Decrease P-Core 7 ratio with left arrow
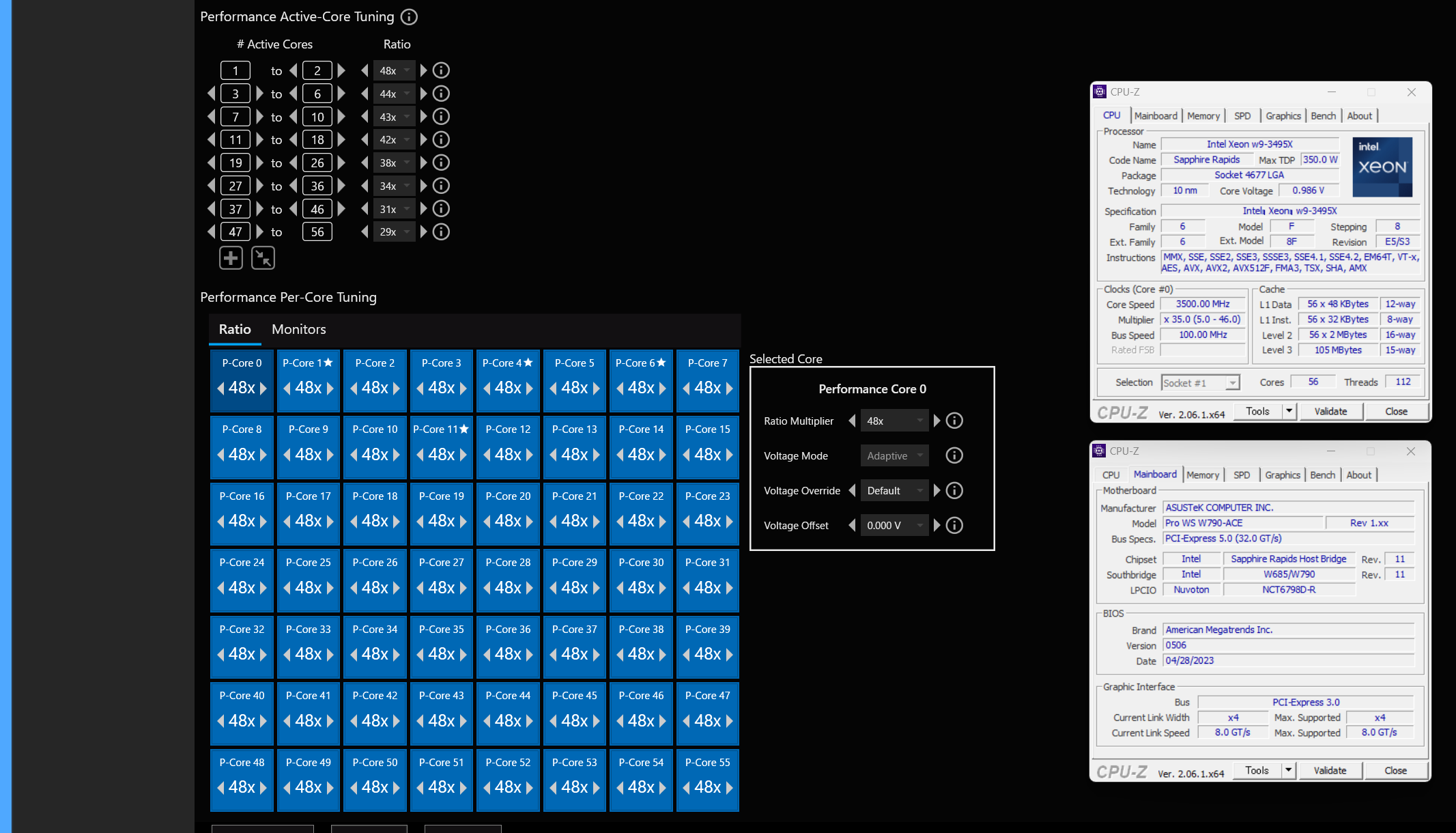1456x833 pixels. [686, 388]
